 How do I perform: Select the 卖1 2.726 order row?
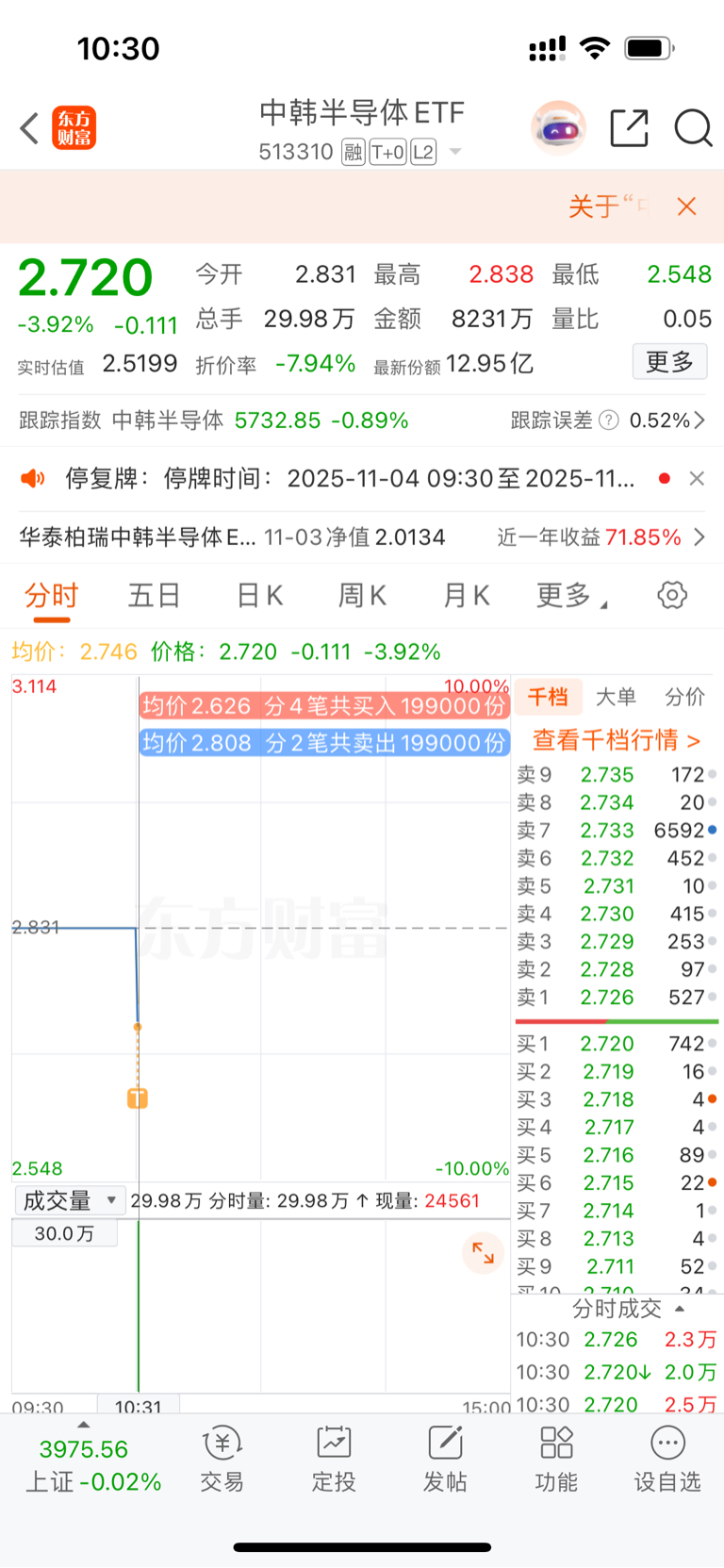coord(617,998)
